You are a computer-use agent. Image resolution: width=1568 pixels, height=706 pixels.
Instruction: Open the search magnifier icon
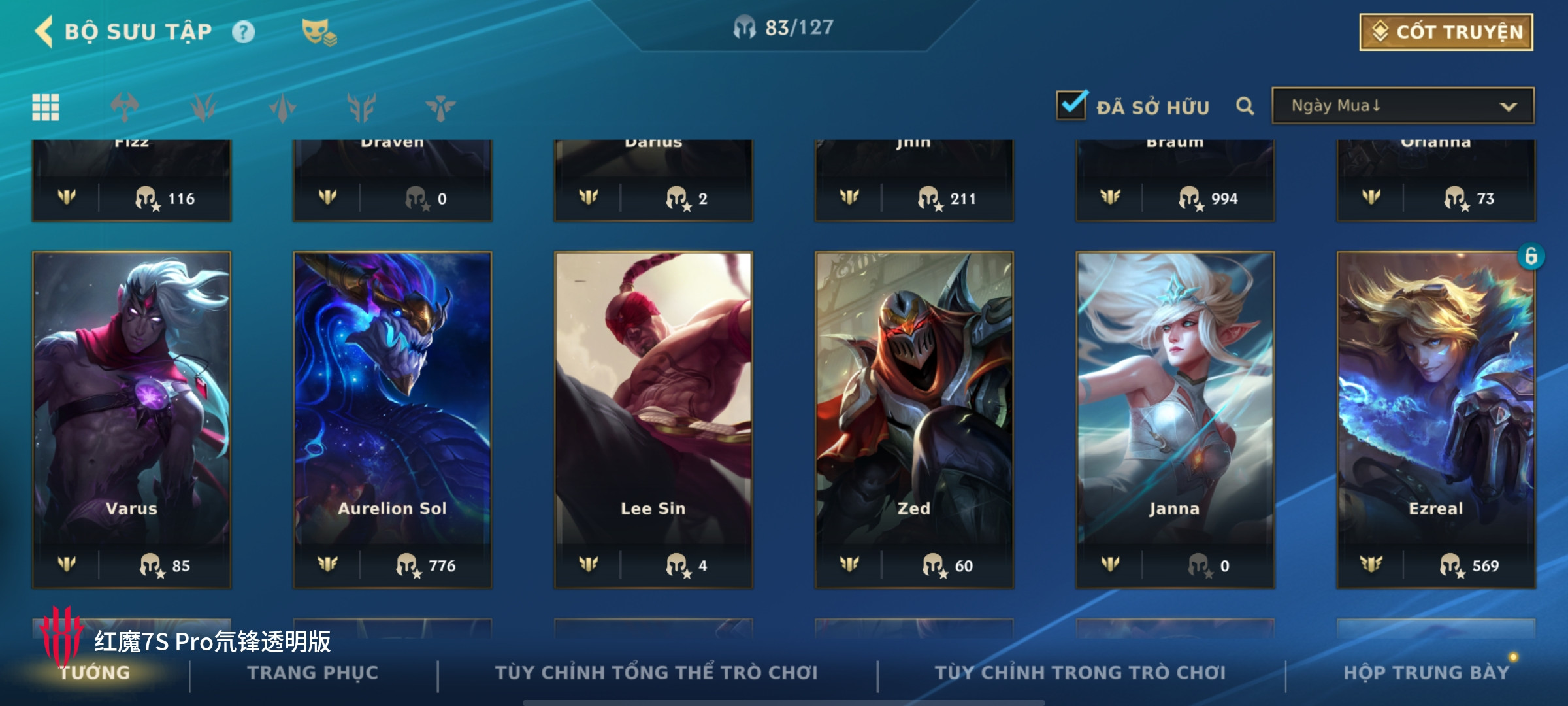1245,106
